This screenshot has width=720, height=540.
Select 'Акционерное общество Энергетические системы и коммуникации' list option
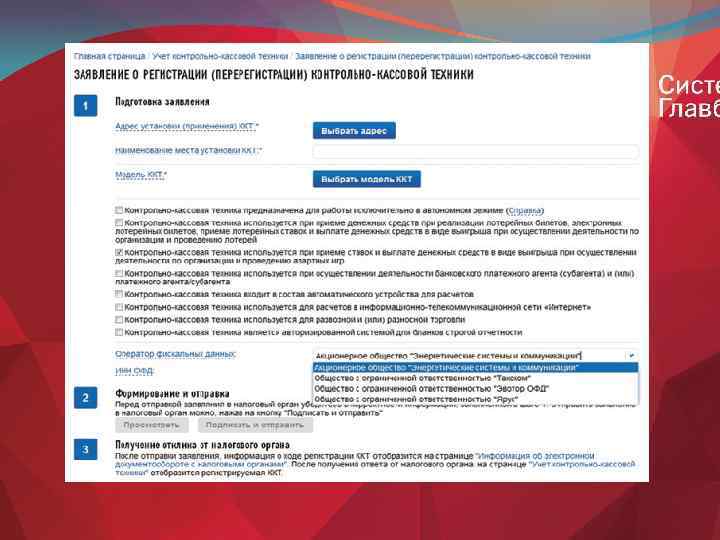tap(475, 367)
